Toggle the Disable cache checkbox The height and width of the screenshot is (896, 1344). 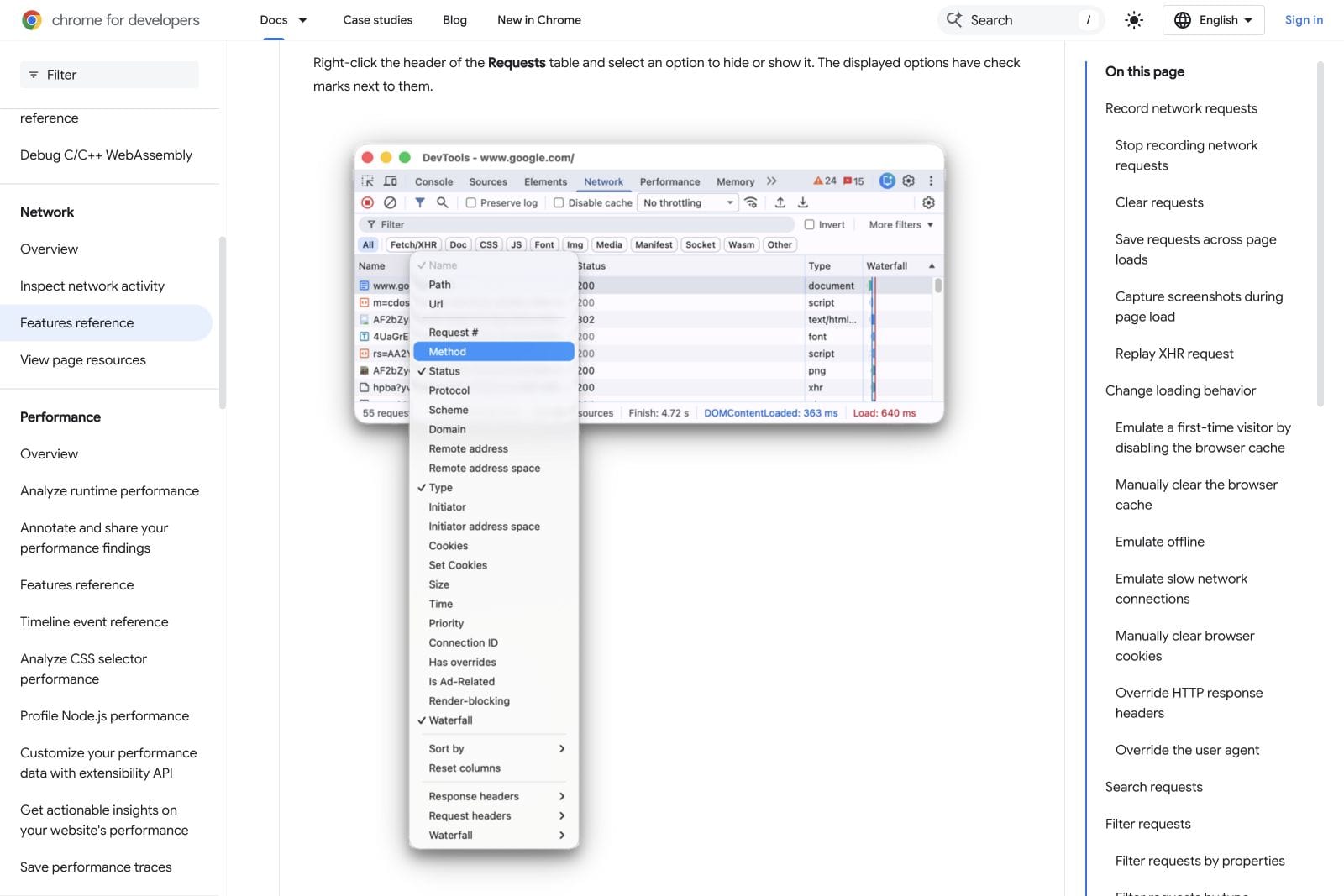tap(559, 202)
